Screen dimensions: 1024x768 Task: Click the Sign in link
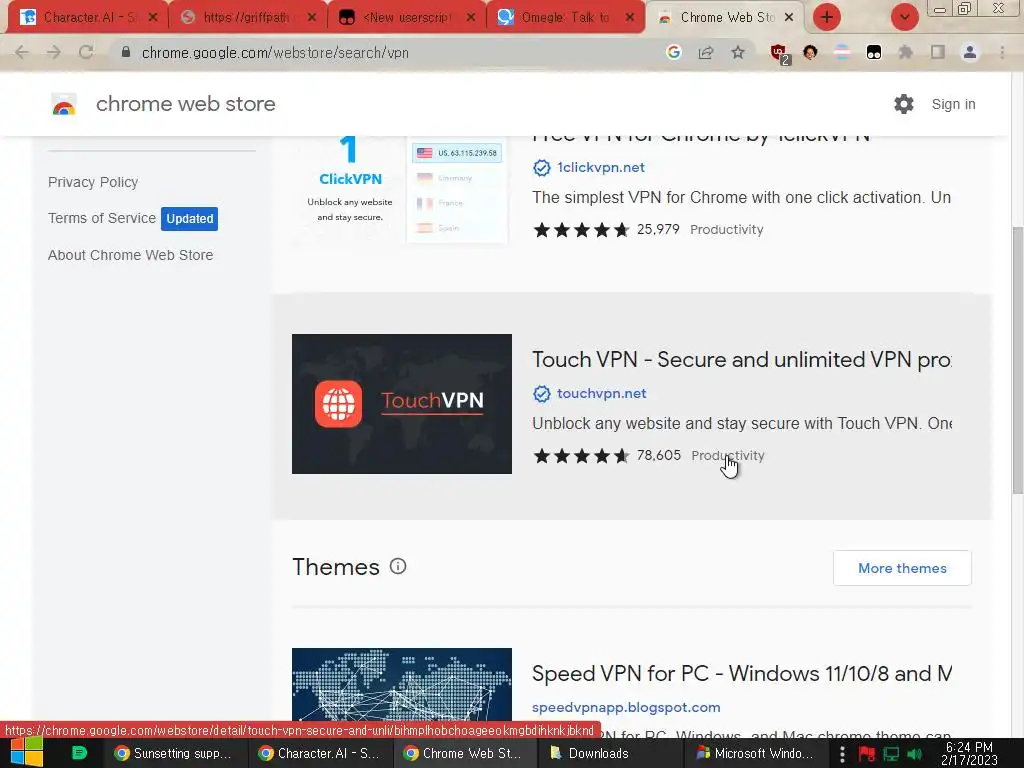click(953, 104)
